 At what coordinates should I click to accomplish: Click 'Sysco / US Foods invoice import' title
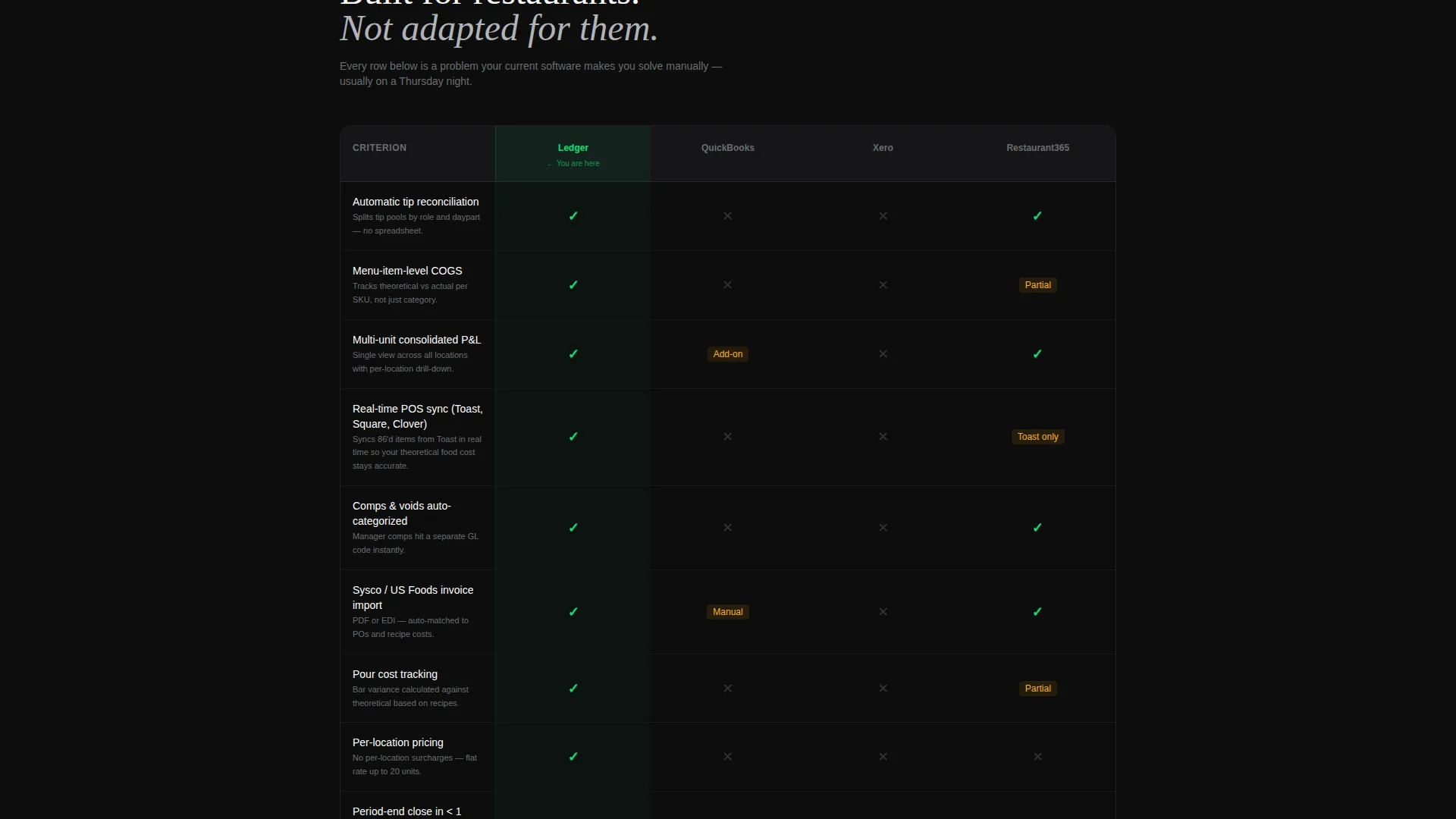click(413, 598)
